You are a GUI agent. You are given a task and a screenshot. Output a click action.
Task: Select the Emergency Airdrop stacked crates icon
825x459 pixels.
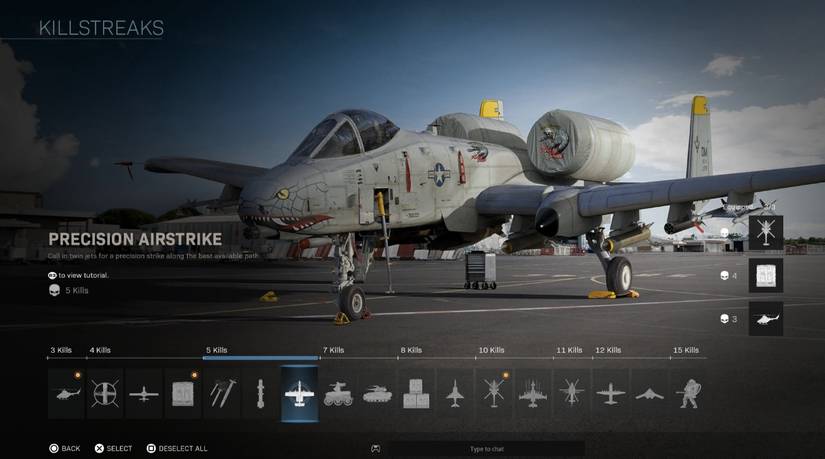tap(416, 393)
